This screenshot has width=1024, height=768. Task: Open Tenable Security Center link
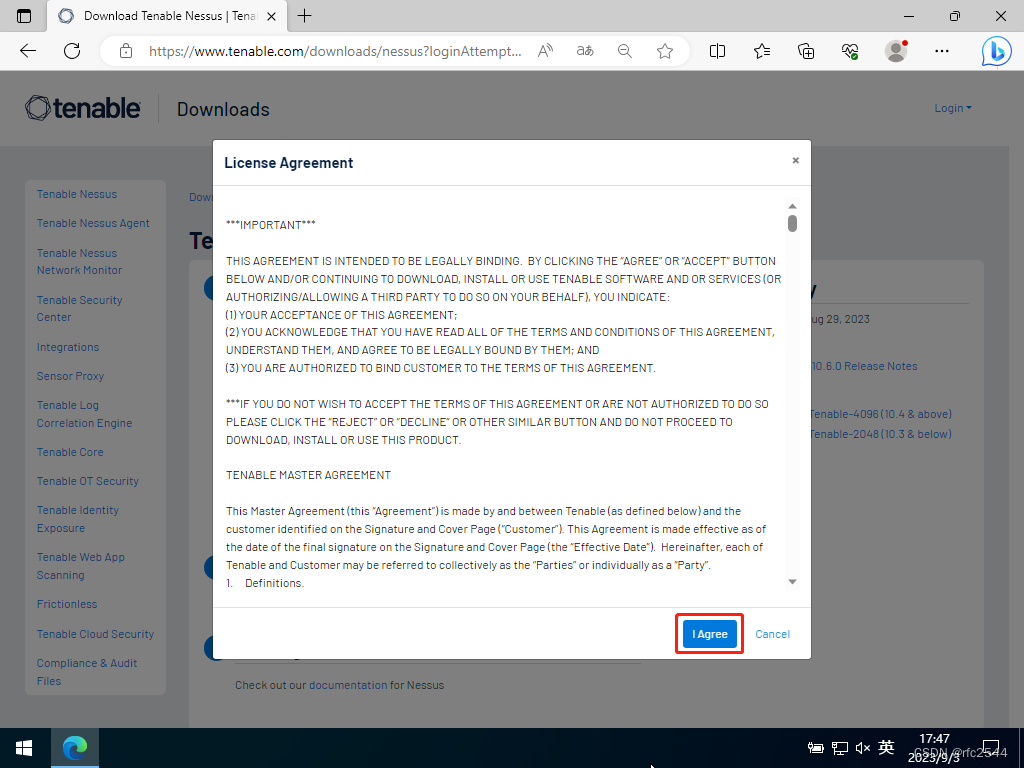click(x=79, y=308)
